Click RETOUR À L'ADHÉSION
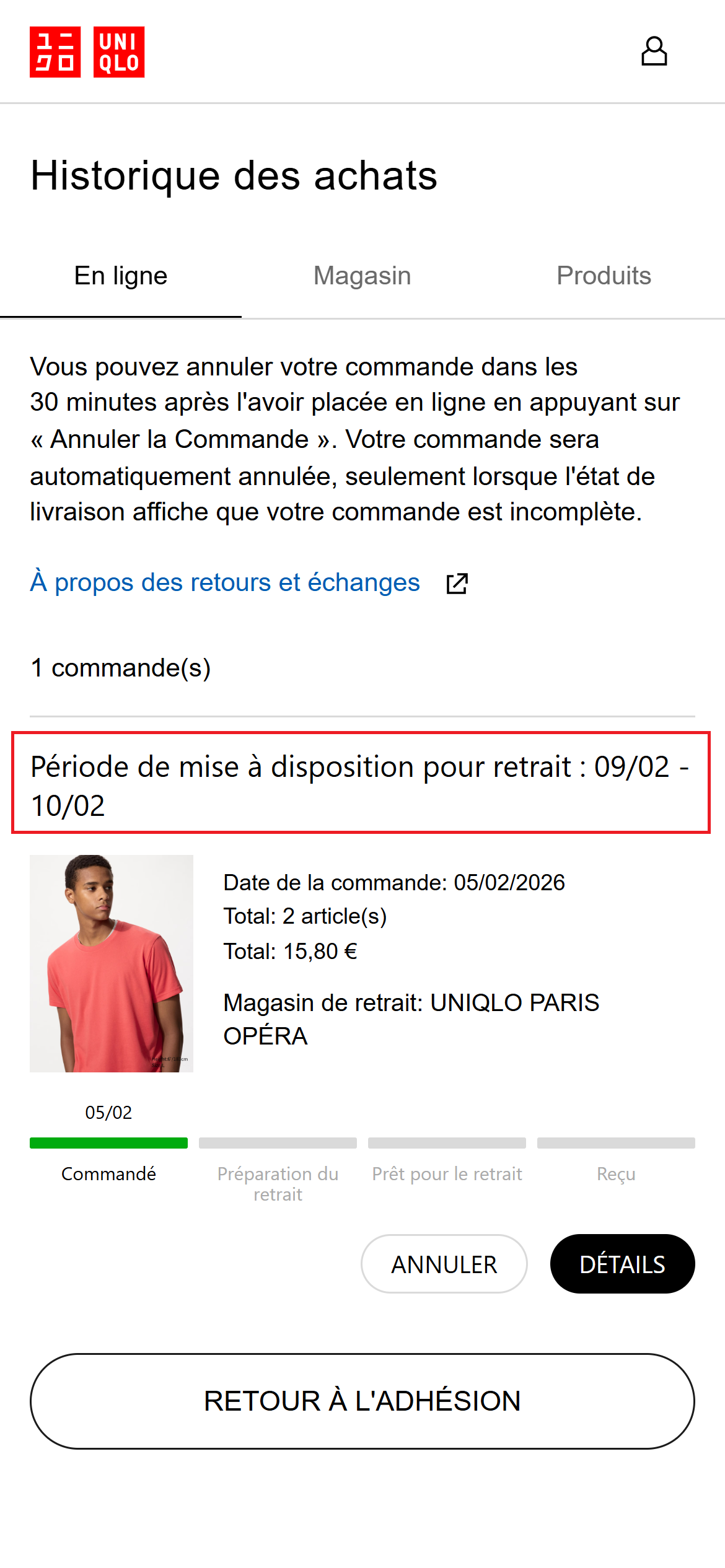Screen dimensions: 725x1568 click(x=362, y=1401)
